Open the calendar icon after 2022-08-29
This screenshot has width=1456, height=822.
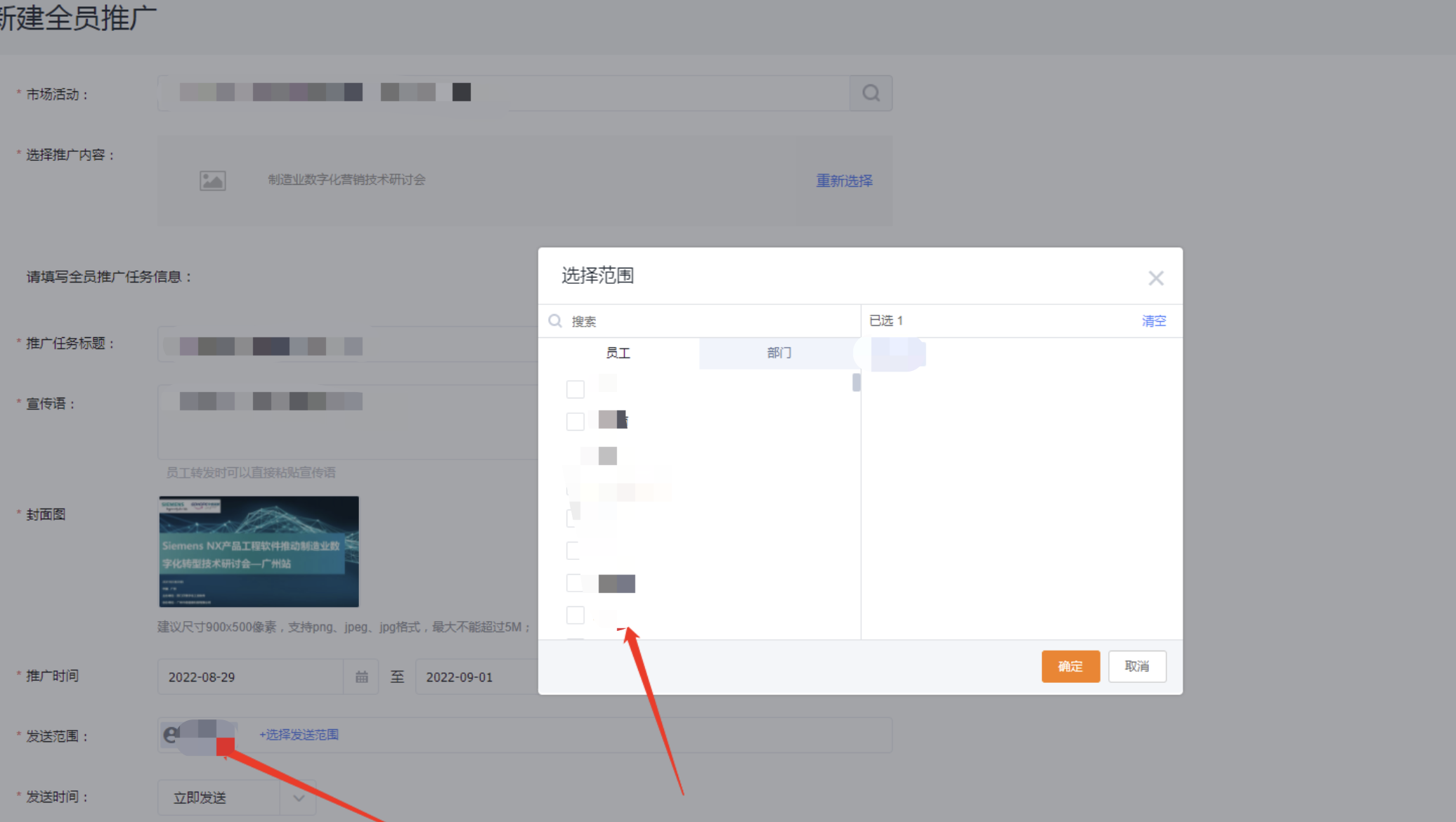pos(361,677)
